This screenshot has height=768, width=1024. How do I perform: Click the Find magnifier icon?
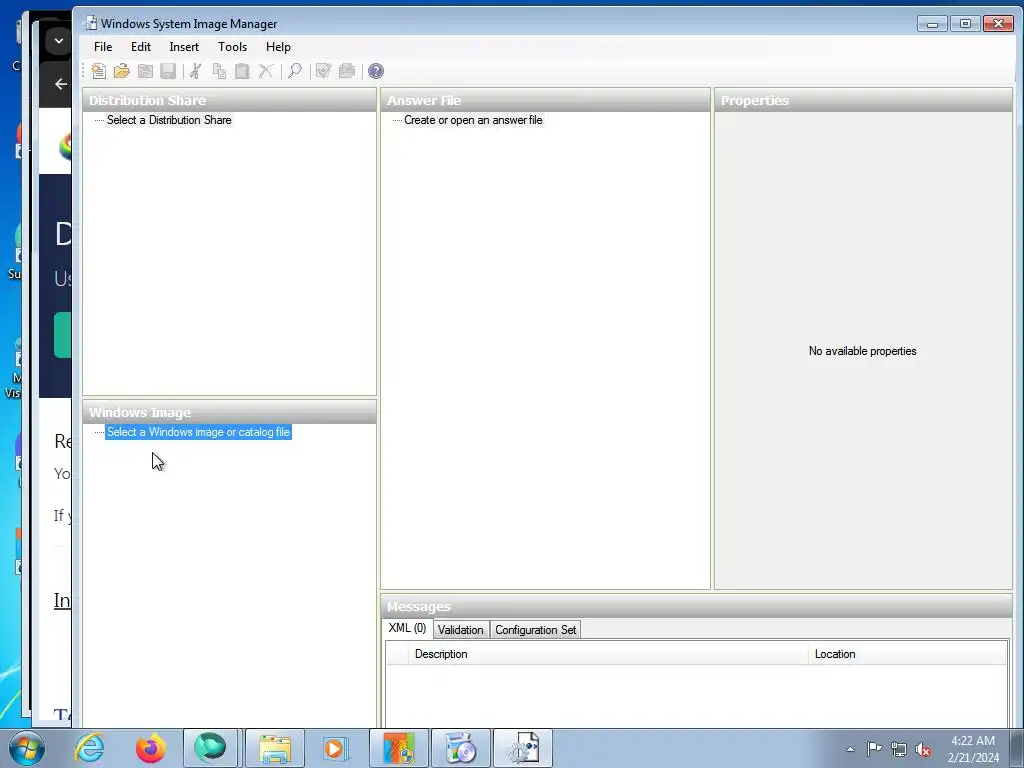(x=295, y=71)
